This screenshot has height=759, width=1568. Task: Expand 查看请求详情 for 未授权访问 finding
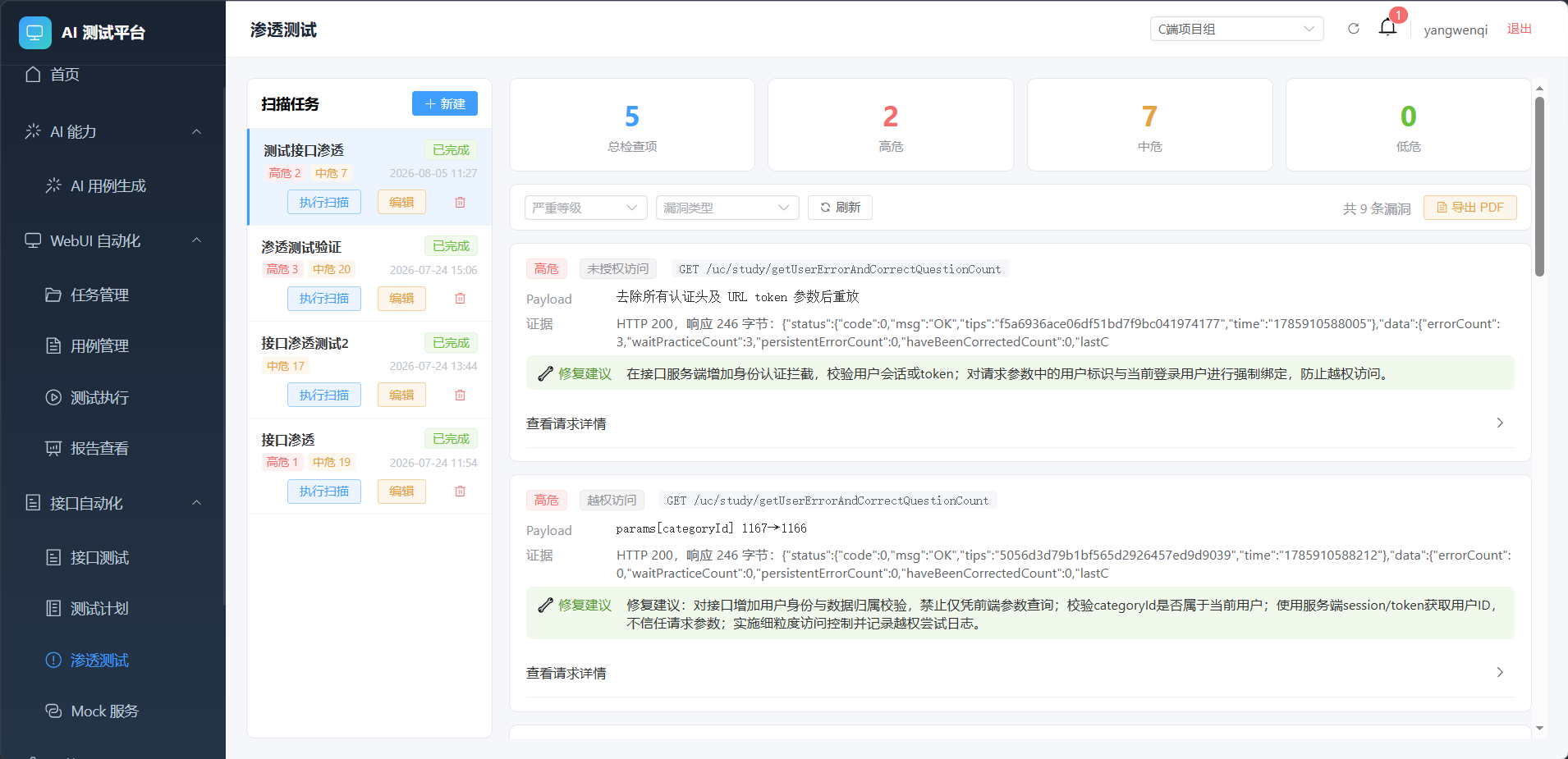pos(1020,423)
